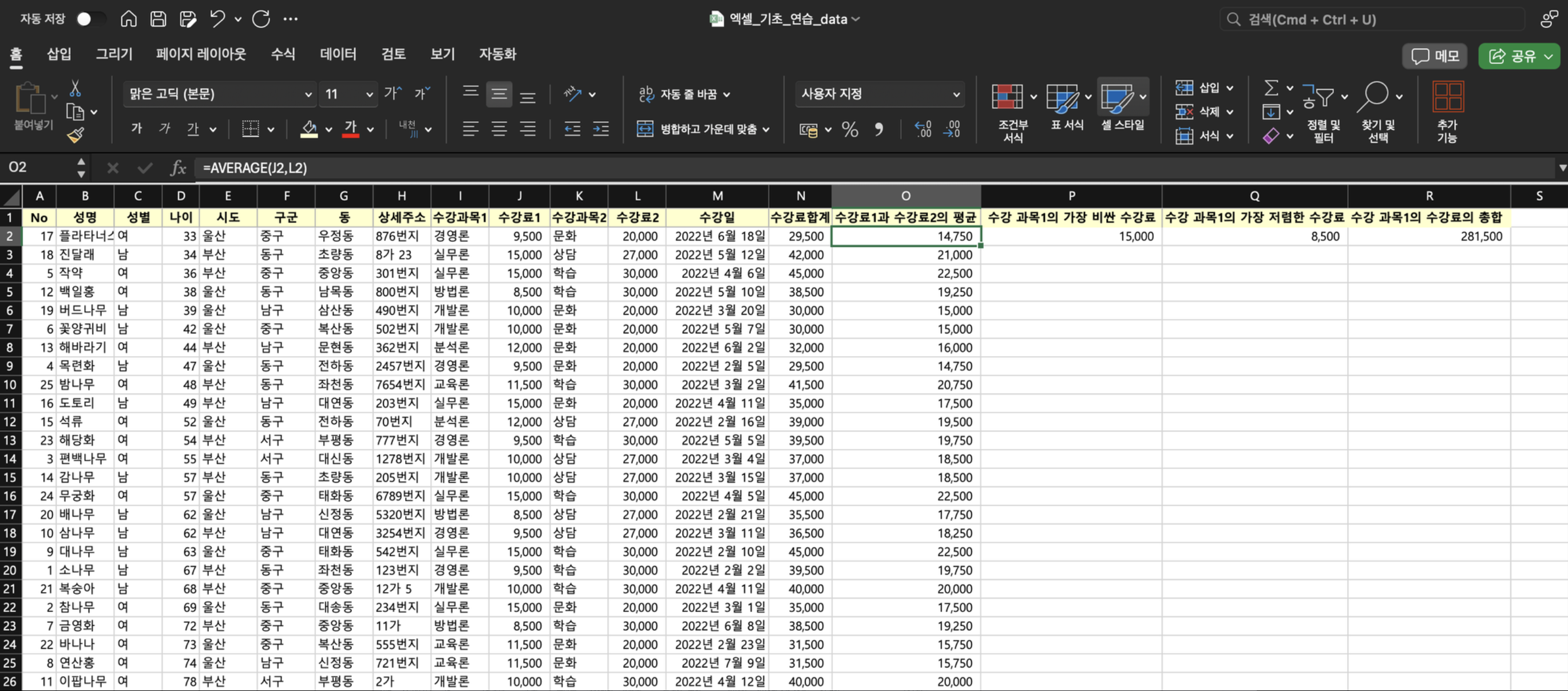Click the 메모 (Comments) button

(x=1435, y=56)
